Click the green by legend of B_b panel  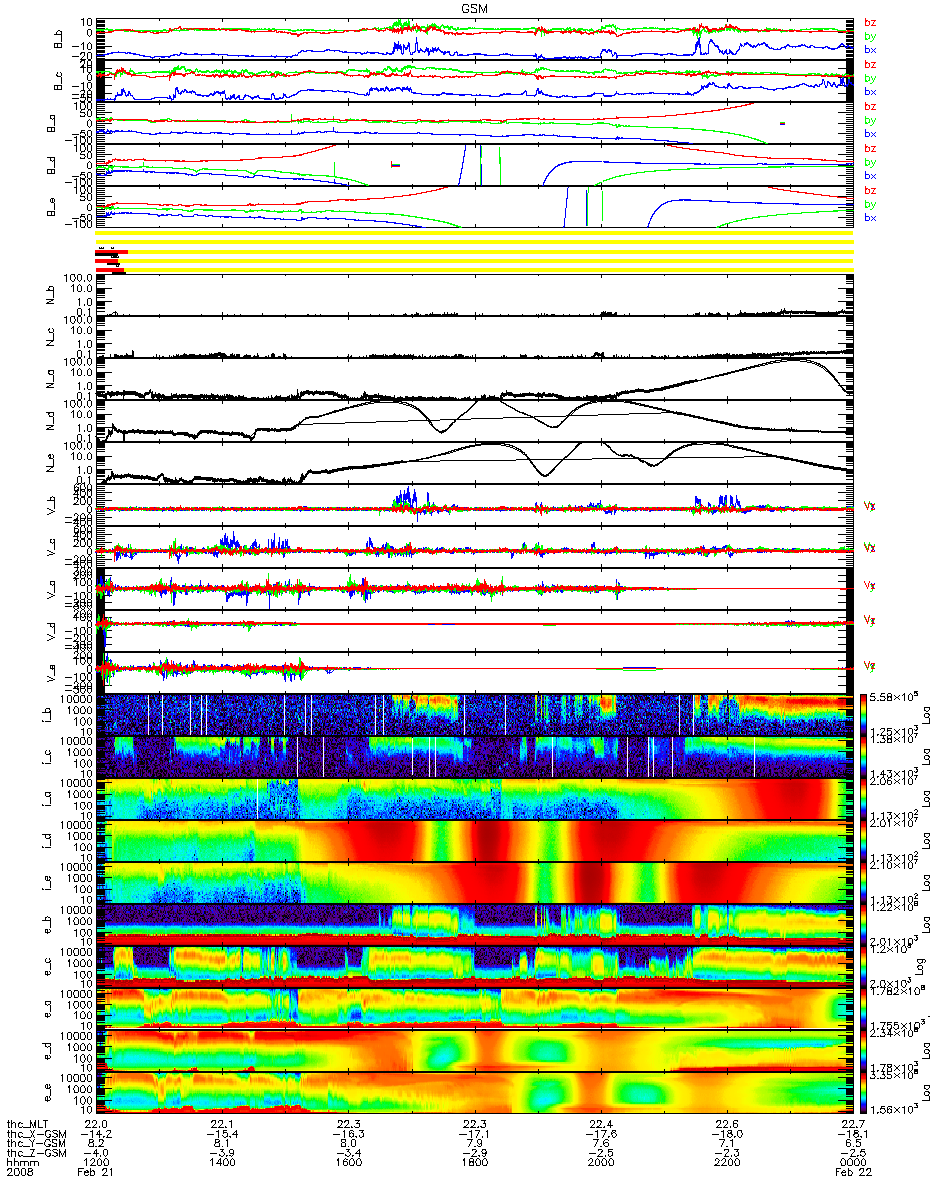870,35
